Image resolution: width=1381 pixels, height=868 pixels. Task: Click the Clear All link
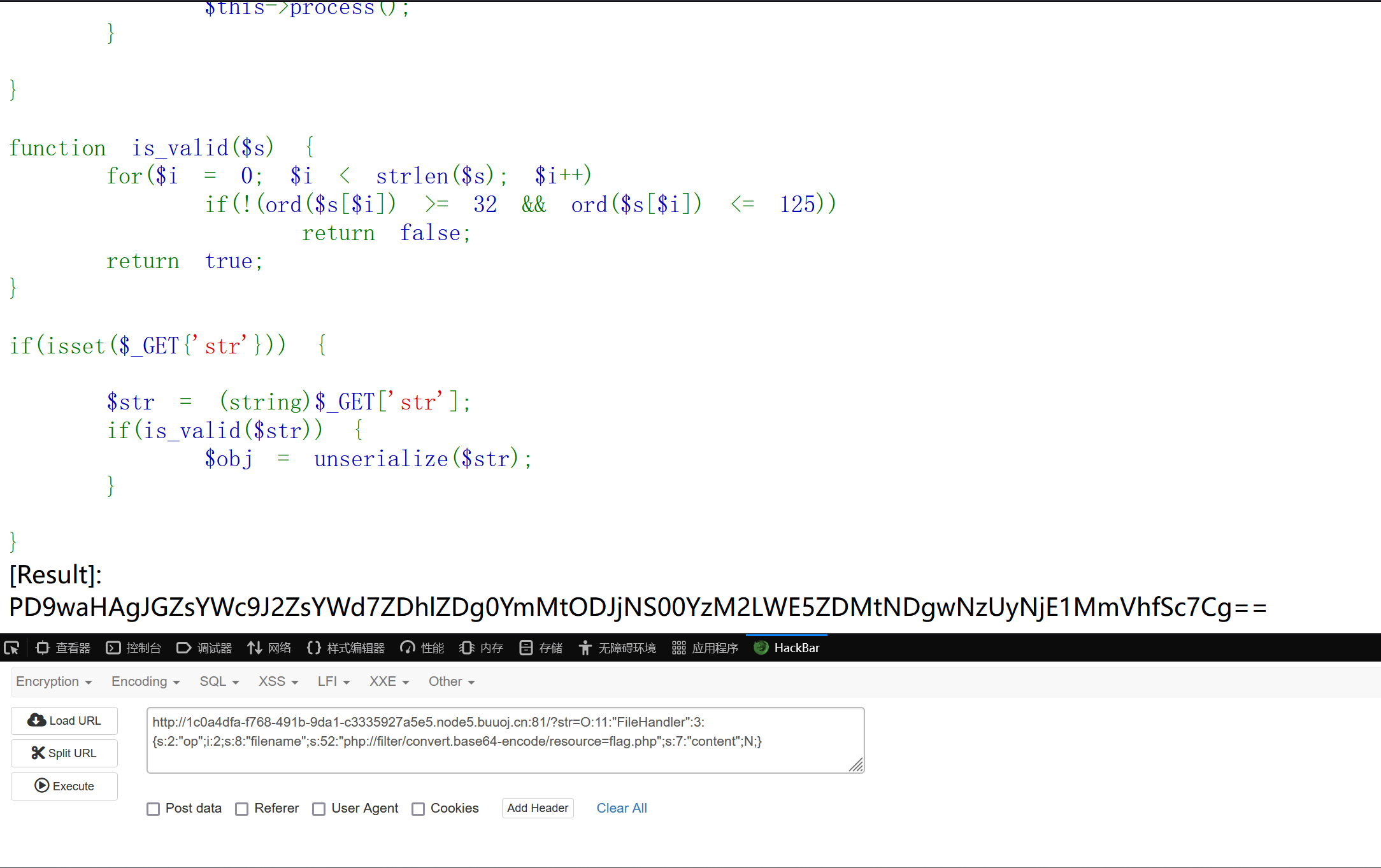[x=622, y=808]
